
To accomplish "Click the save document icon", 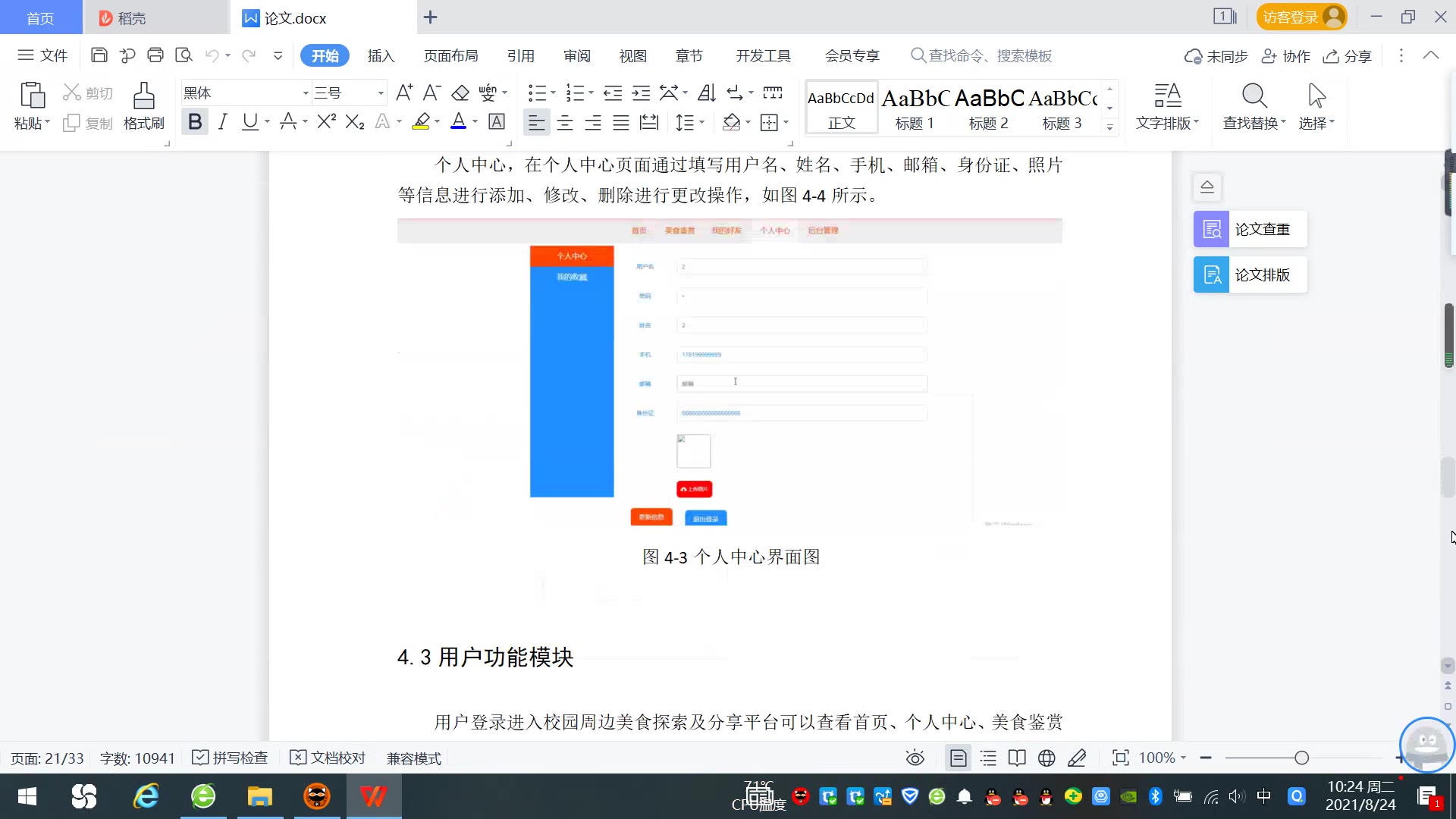I will (99, 55).
